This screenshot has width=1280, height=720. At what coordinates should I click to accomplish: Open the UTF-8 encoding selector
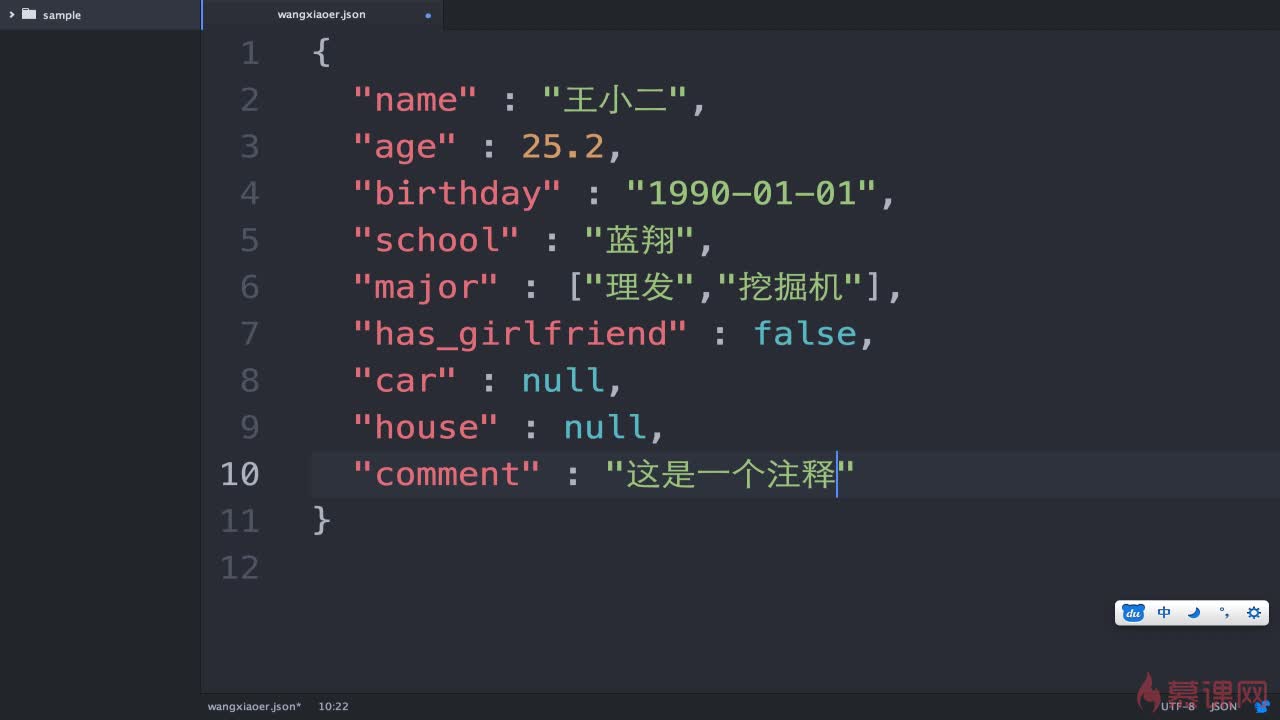(x=1178, y=706)
